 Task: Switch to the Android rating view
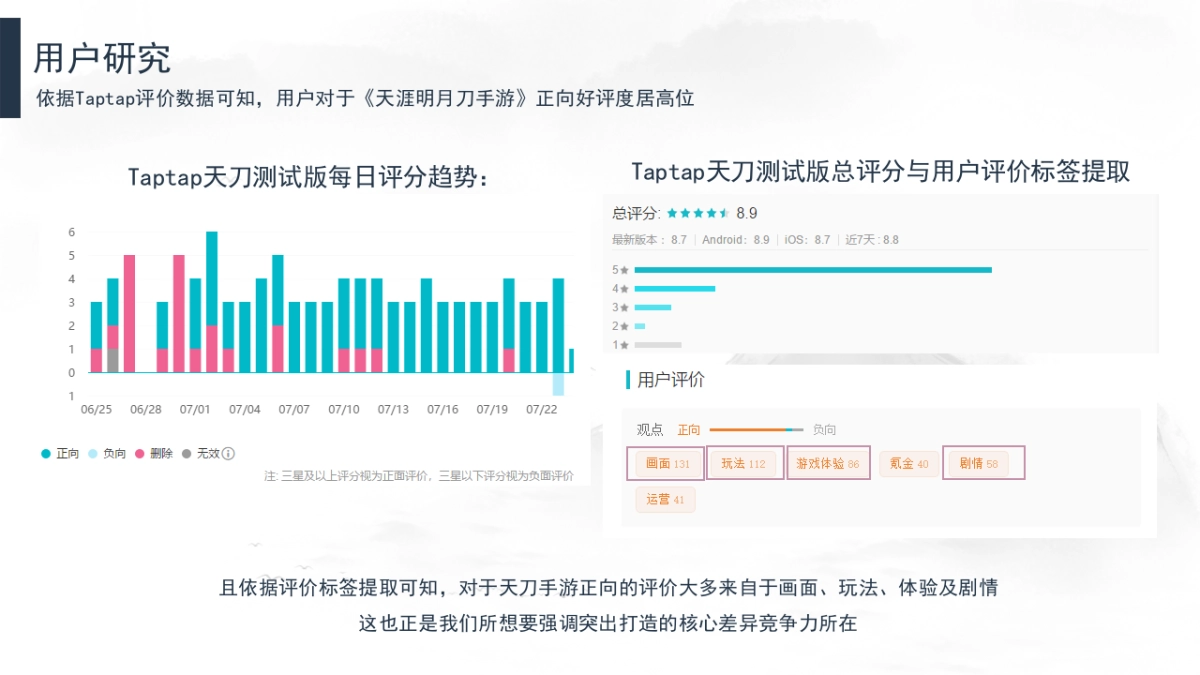tap(737, 240)
